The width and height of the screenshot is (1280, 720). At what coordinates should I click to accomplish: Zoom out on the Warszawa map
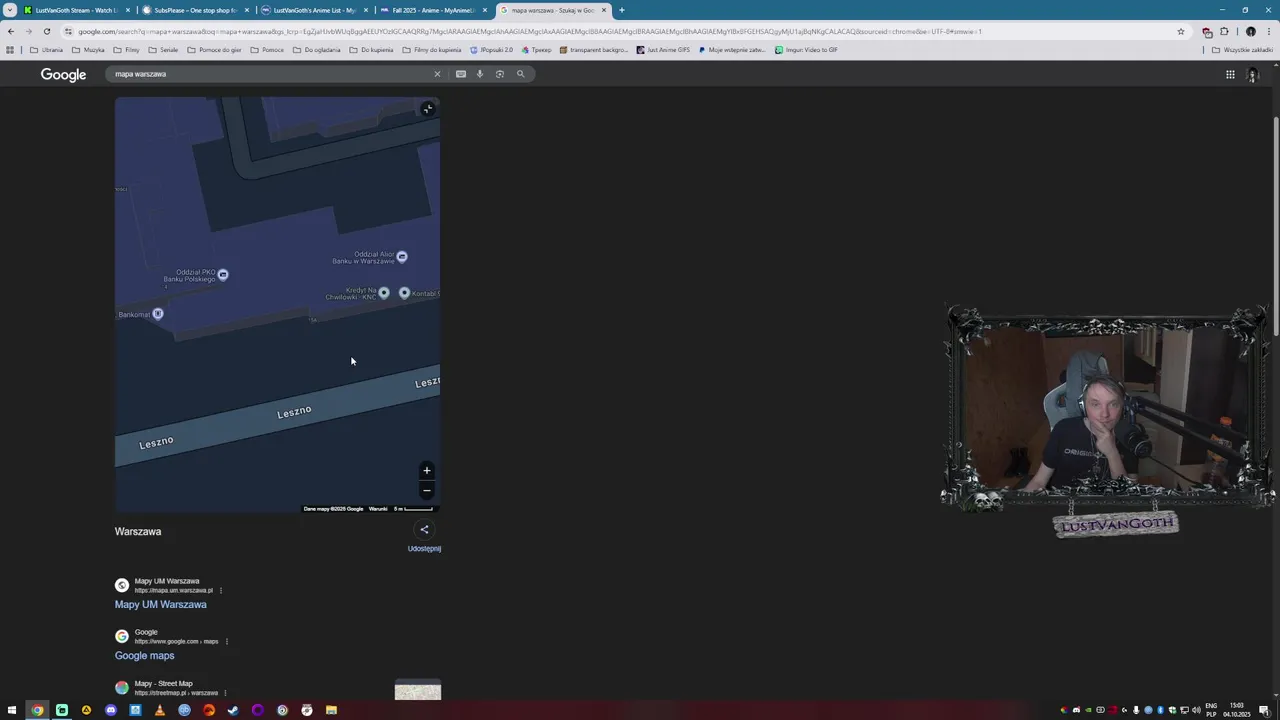coord(427,490)
